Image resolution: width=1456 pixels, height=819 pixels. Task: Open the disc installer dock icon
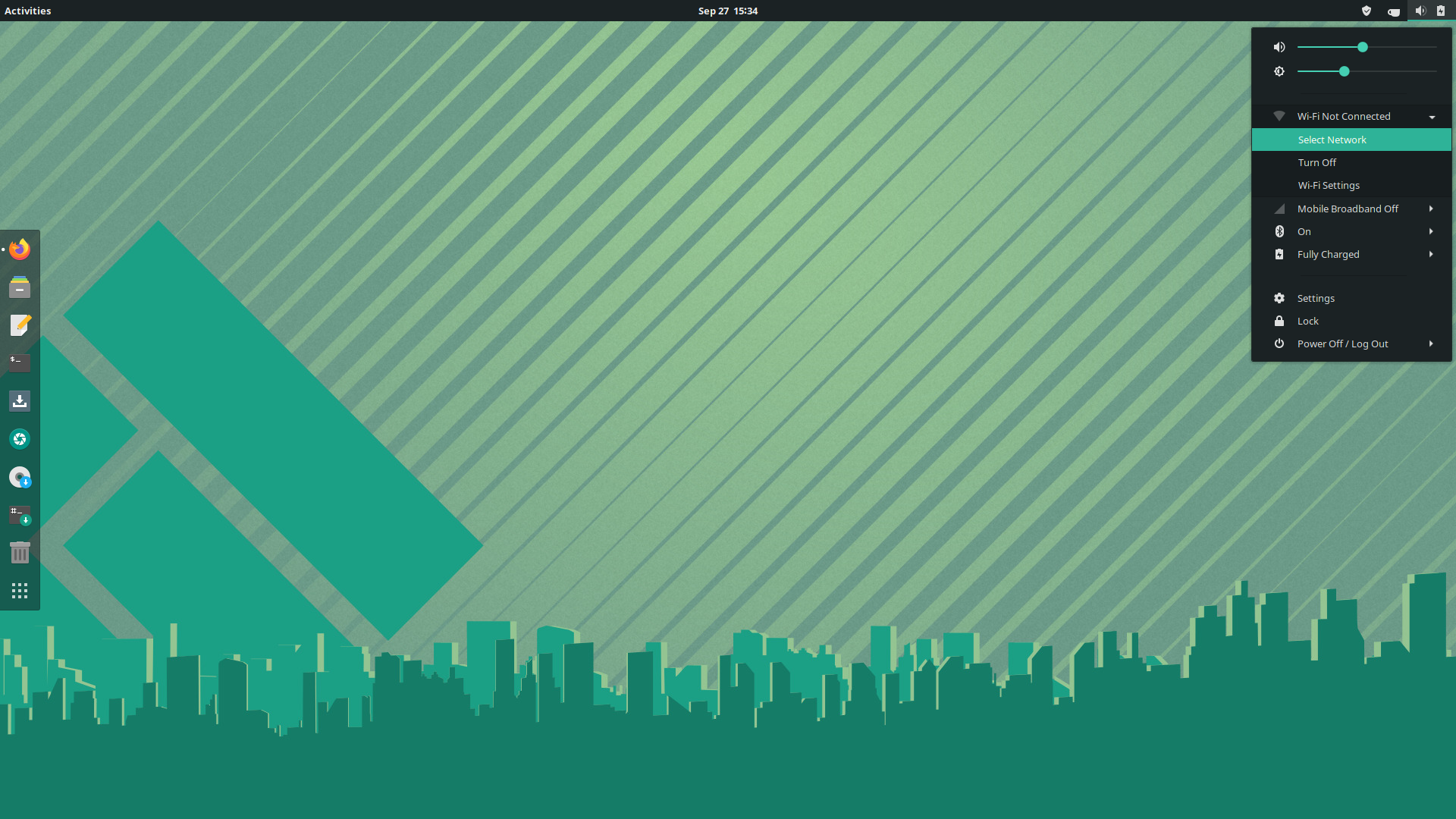point(20,477)
